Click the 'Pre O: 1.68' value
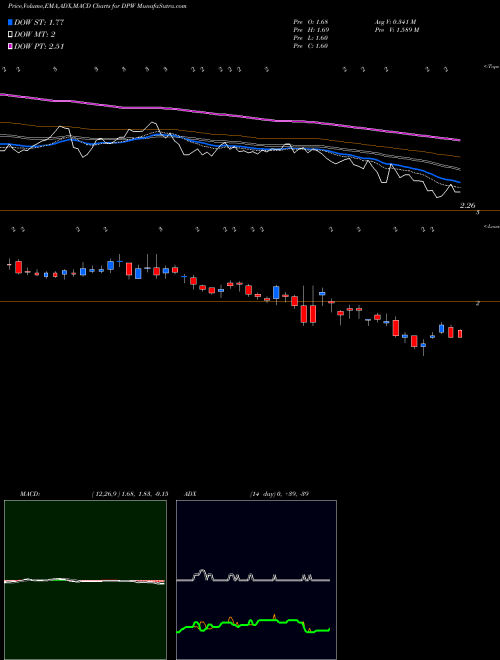This screenshot has width=500, height=660. click(x=311, y=22)
